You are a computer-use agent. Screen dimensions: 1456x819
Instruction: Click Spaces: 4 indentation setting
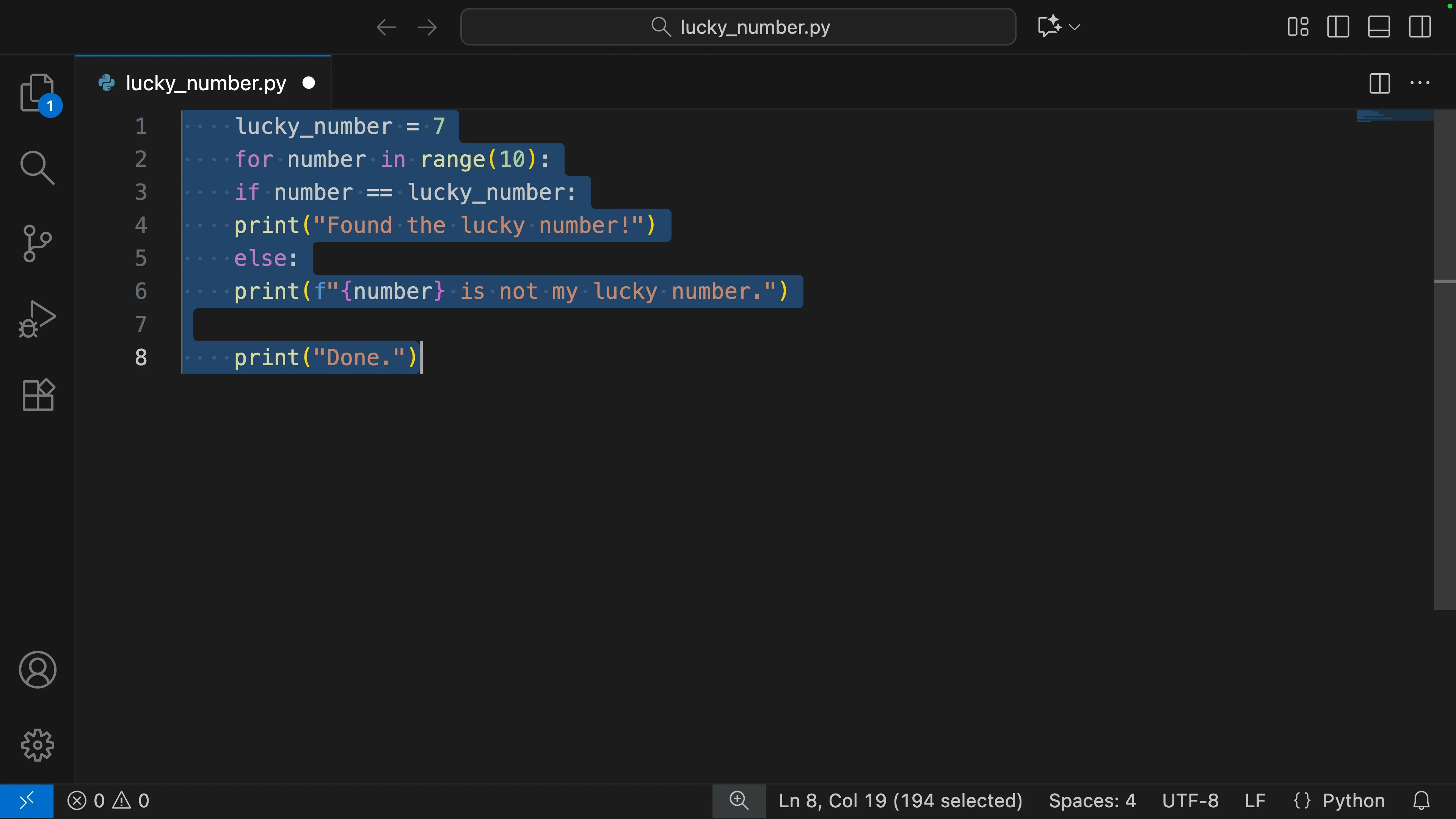[1092, 801]
